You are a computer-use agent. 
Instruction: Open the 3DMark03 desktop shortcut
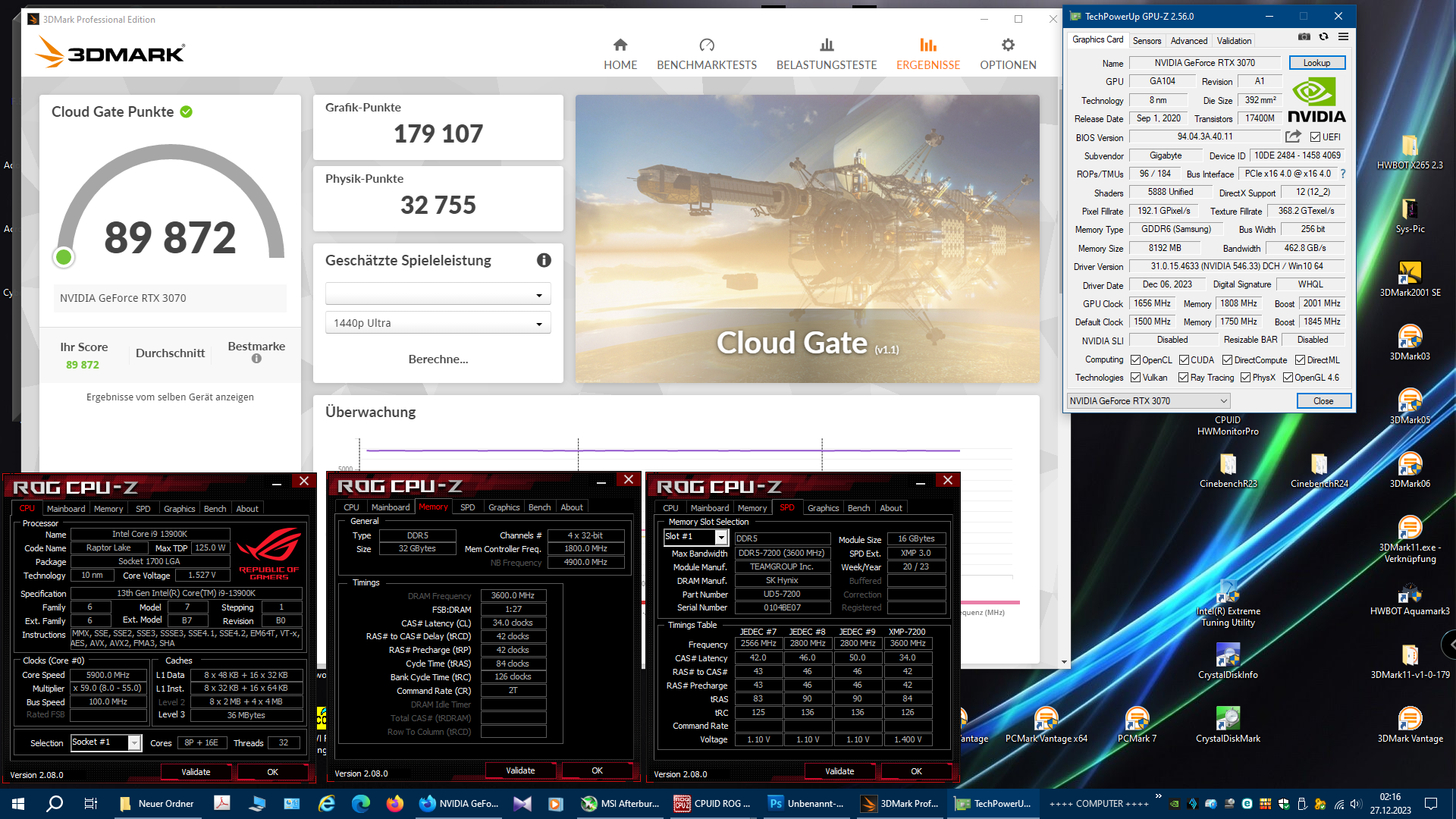[1410, 343]
